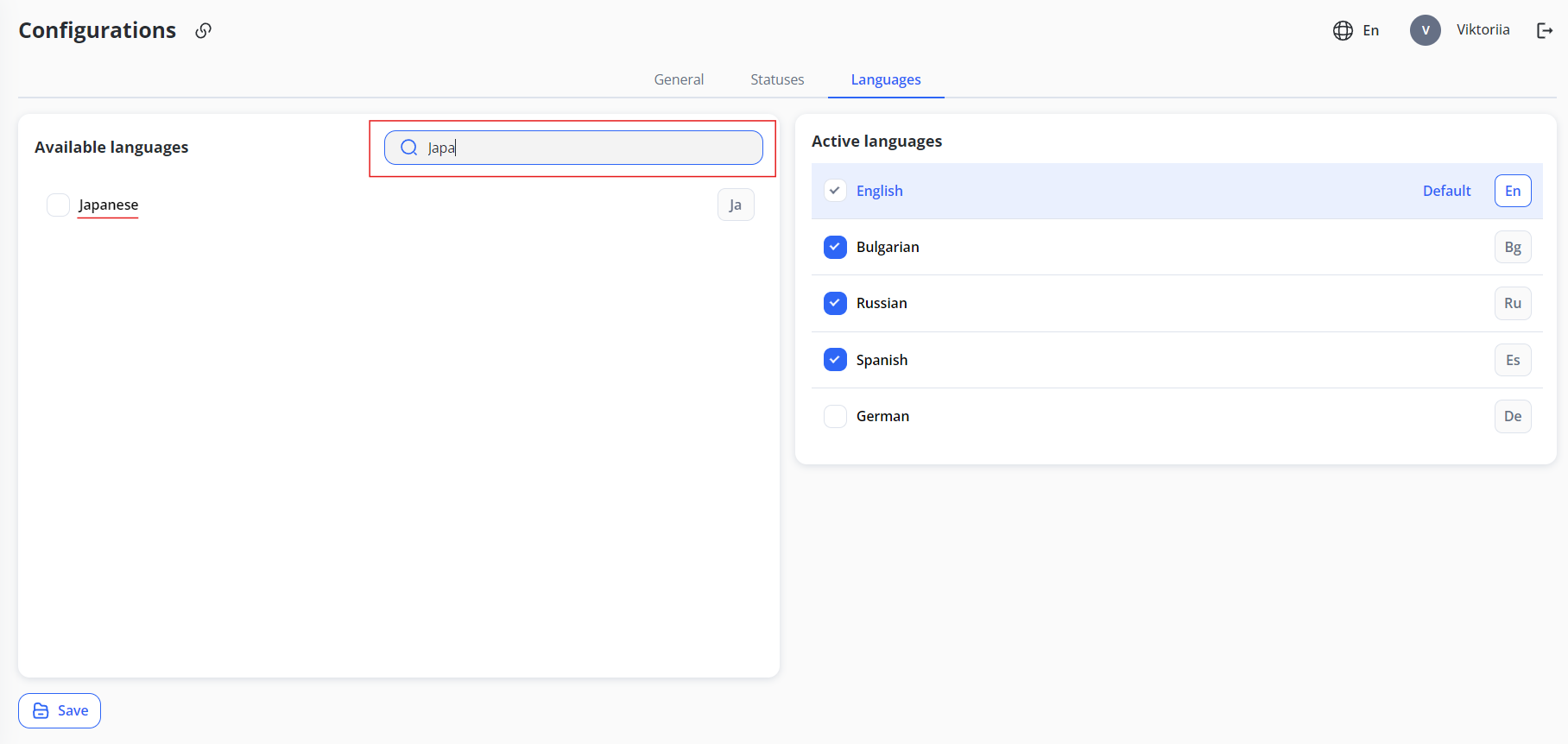Click the Viktoriia username
This screenshot has width=1568, height=744.
pyautogui.click(x=1483, y=29)
